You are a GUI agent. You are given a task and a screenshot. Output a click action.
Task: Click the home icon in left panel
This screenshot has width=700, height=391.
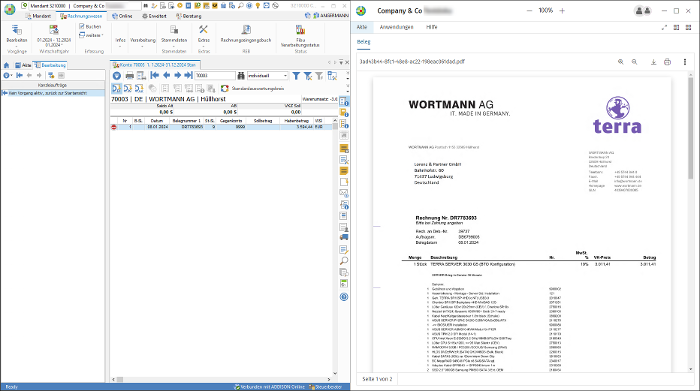pyautogui.click(x=7, y=65)
